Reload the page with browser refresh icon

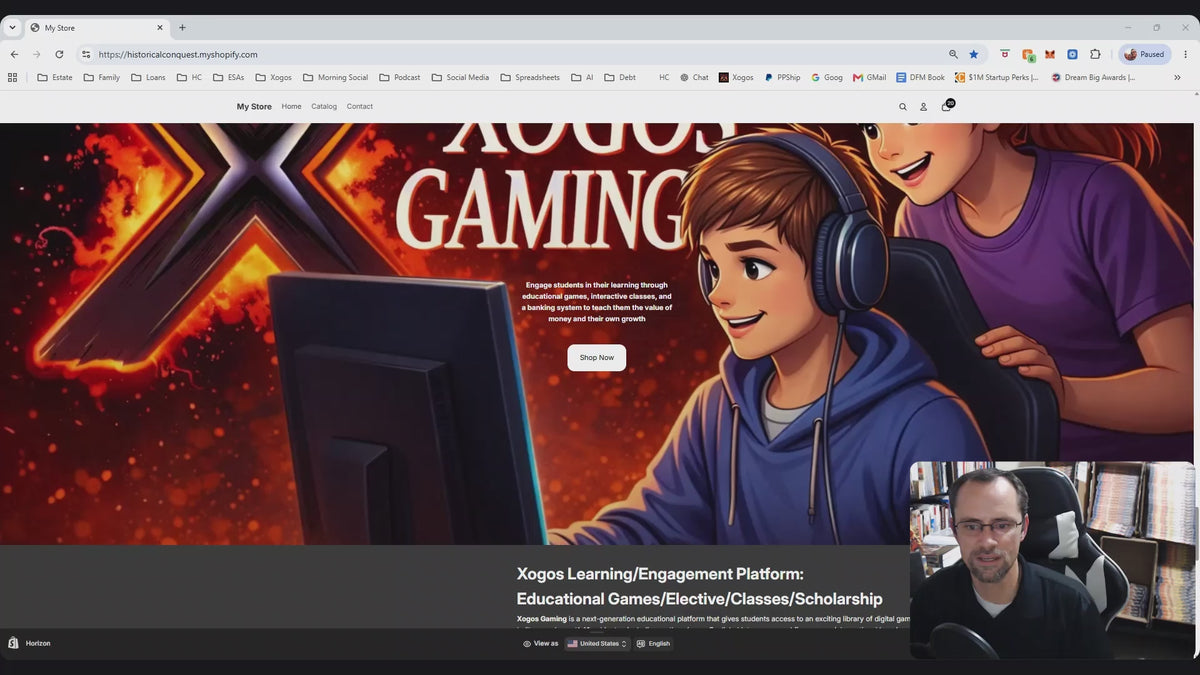point(59,54)
